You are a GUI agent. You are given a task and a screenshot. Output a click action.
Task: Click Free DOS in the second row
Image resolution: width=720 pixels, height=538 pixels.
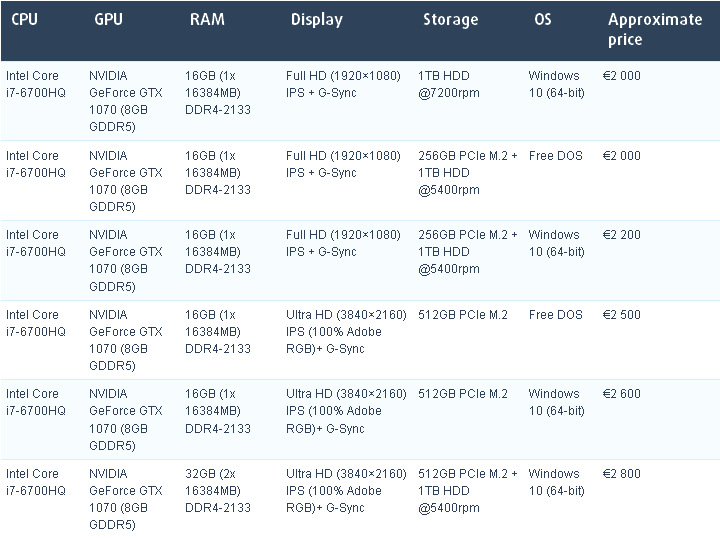click(x=555, y=156)
